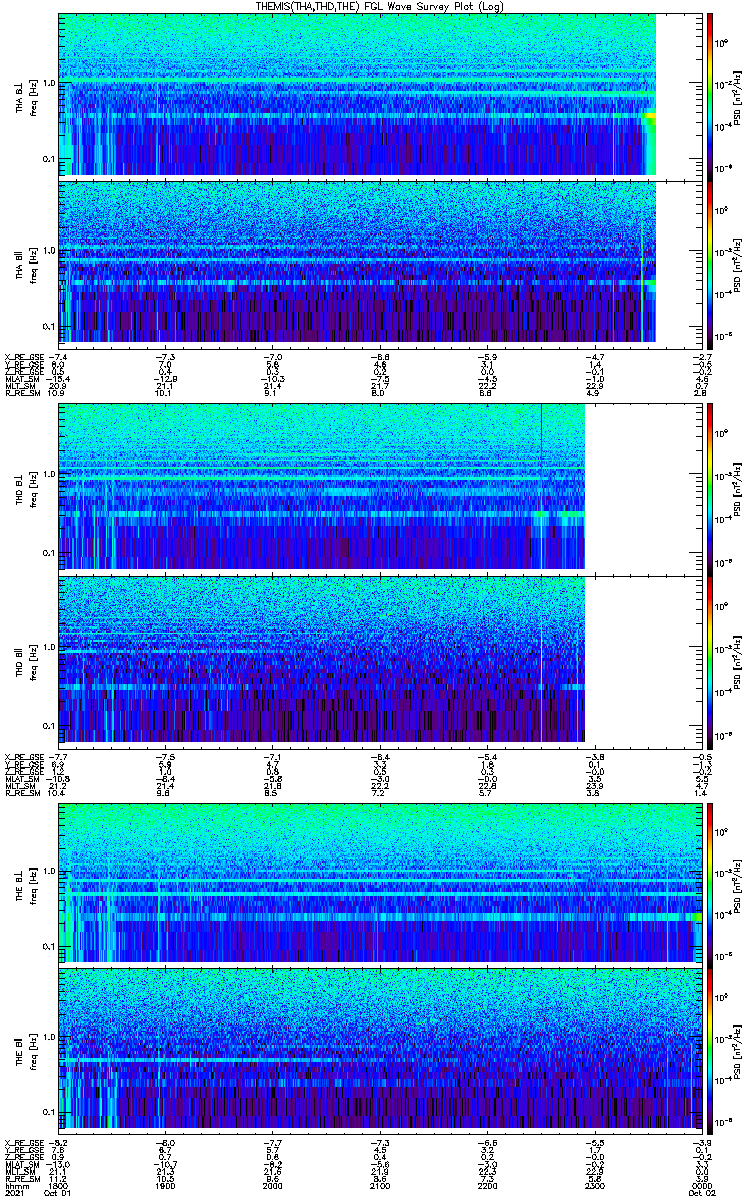The image size is (750, 1200).
Task: Click the 0.1 frequency tick of THA B-parallel
Action: click(51, 327)
